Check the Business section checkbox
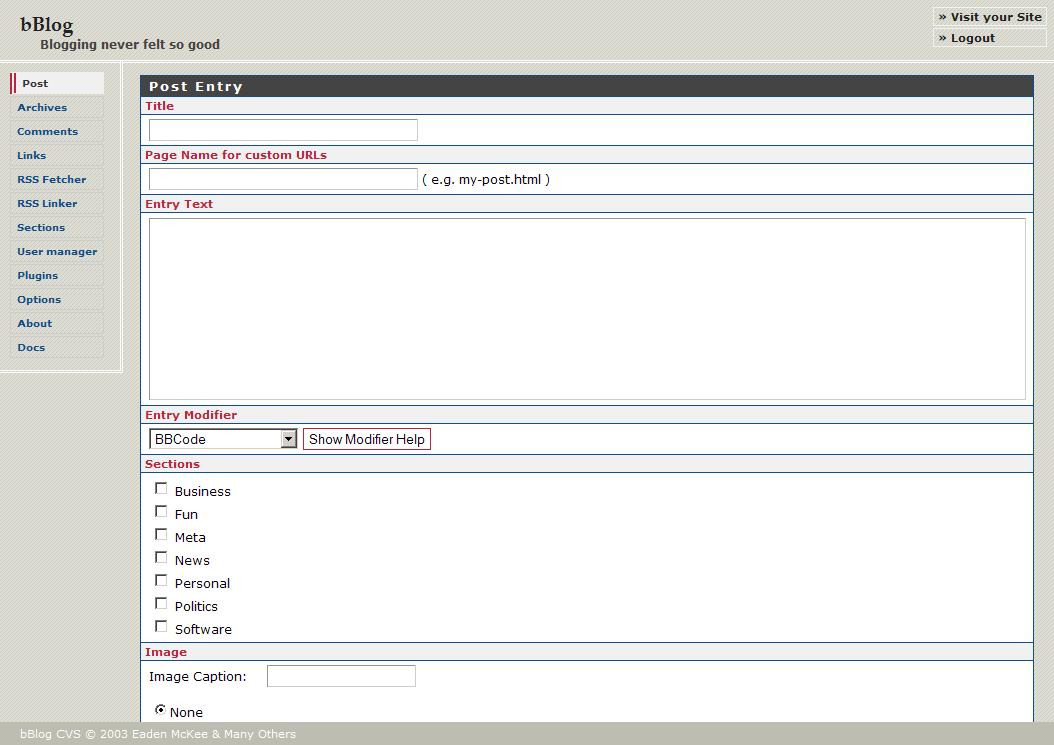Screen dimensions: 1054x745 pos(161,489)
